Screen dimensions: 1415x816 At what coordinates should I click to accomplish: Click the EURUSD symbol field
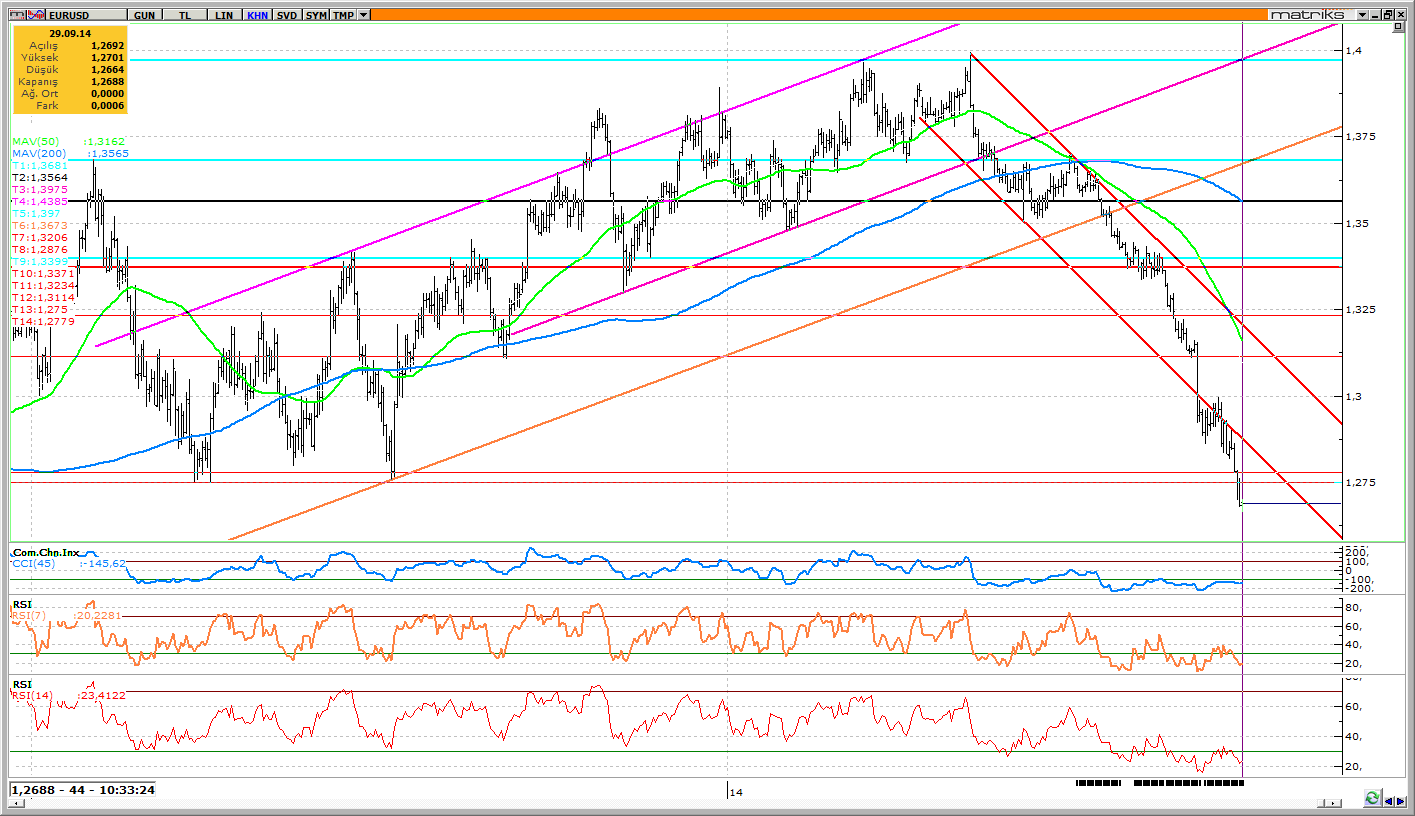tap(86, 15)
